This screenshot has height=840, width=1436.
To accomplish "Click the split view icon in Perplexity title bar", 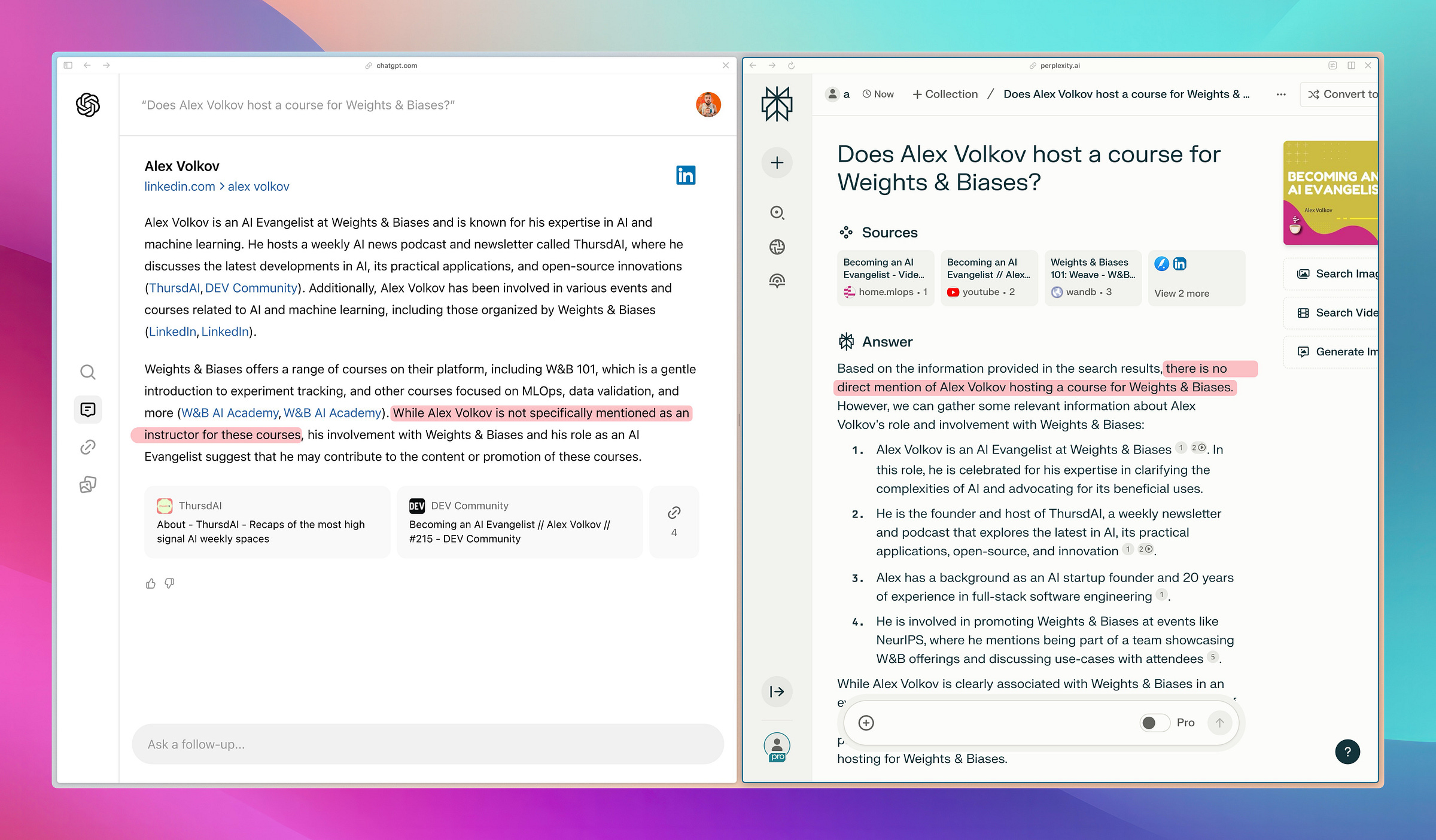I will point(1351,65).
